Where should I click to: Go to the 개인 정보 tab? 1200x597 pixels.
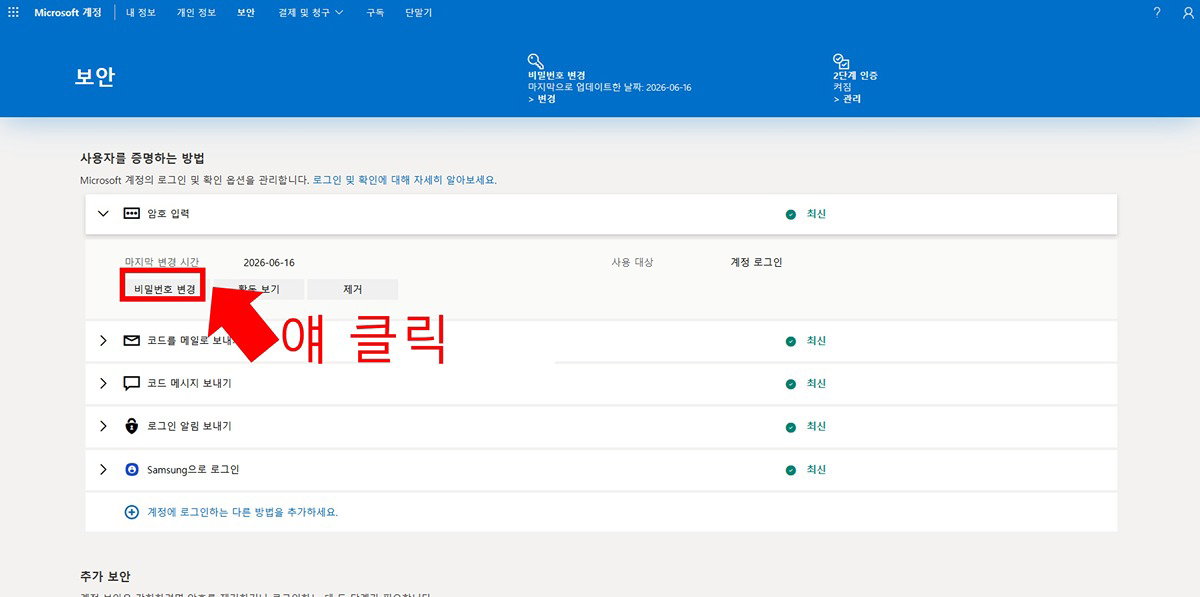tap(196, 13)
